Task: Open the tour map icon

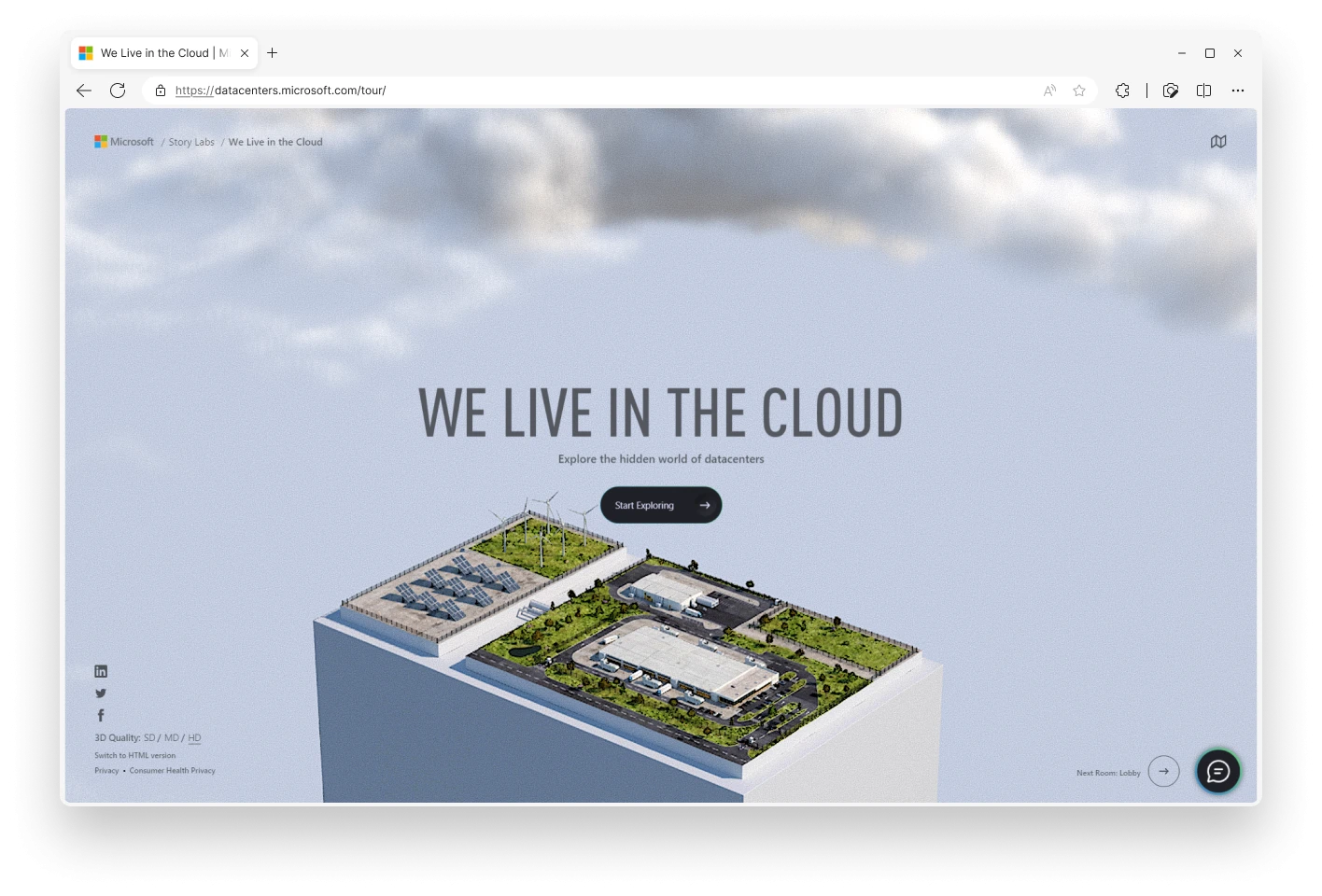Action: (x=1217, y=142)
